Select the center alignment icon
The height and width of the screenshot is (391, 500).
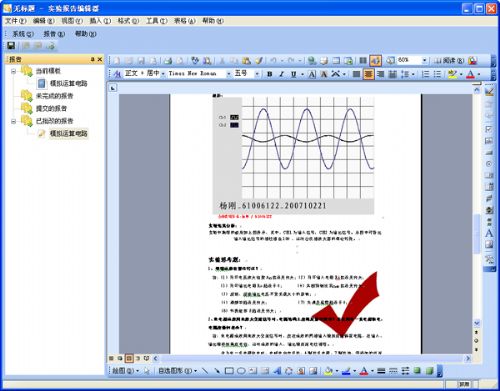368,74
